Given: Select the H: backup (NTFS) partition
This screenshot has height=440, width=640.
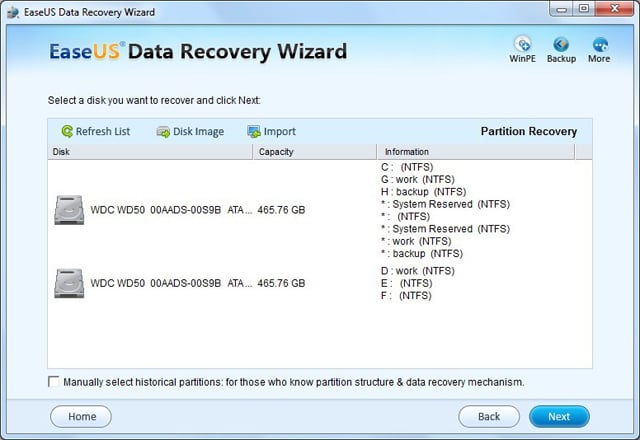Looking at the screenshot, I should pos(423,191).
